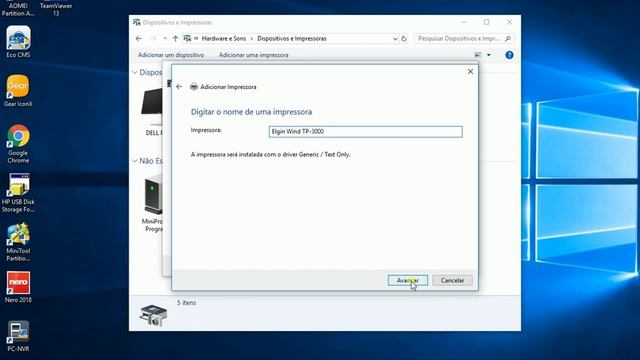Click the back arrow in Adicionar Impressora wizard

tap(179, 87)
